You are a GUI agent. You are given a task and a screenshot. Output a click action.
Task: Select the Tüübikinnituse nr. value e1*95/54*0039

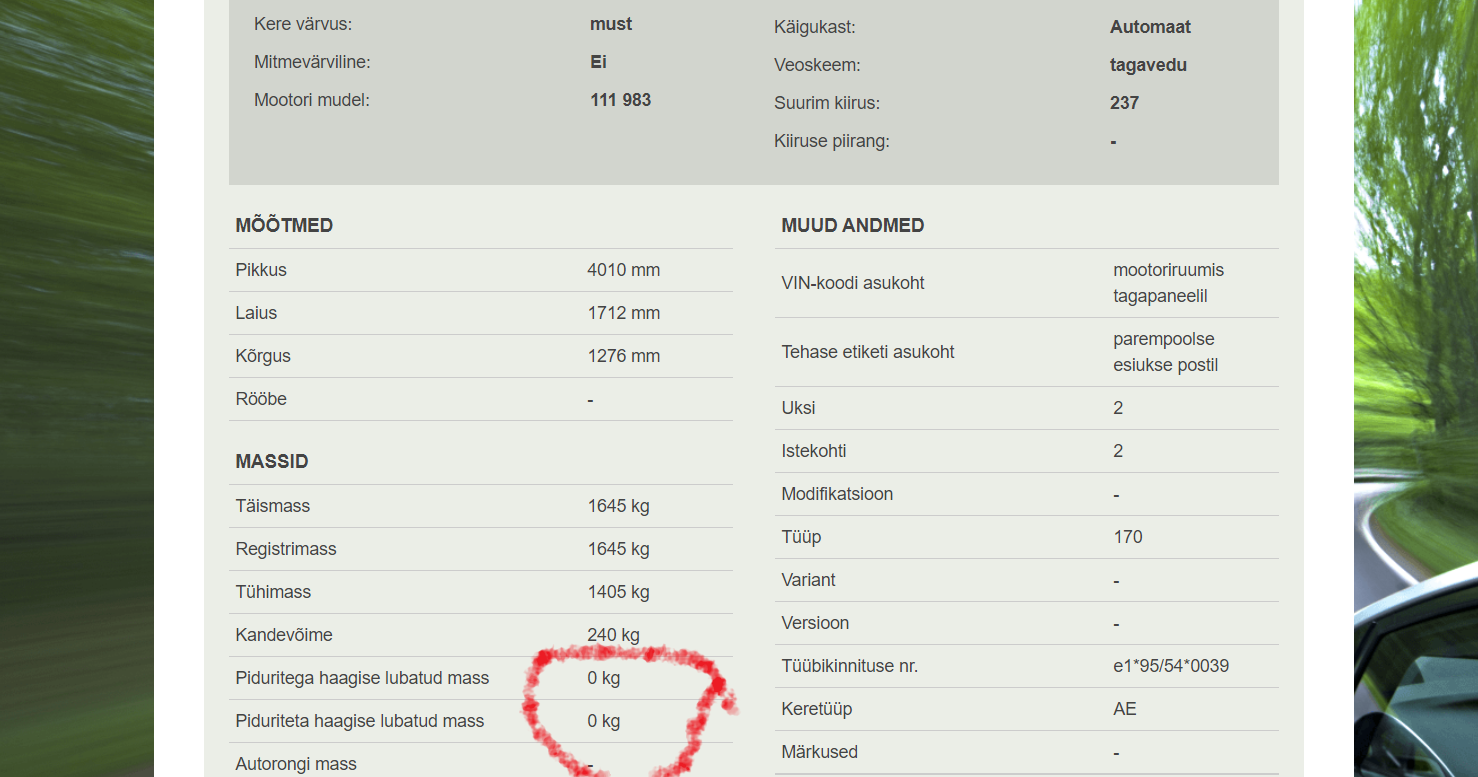click(1171, 666)
